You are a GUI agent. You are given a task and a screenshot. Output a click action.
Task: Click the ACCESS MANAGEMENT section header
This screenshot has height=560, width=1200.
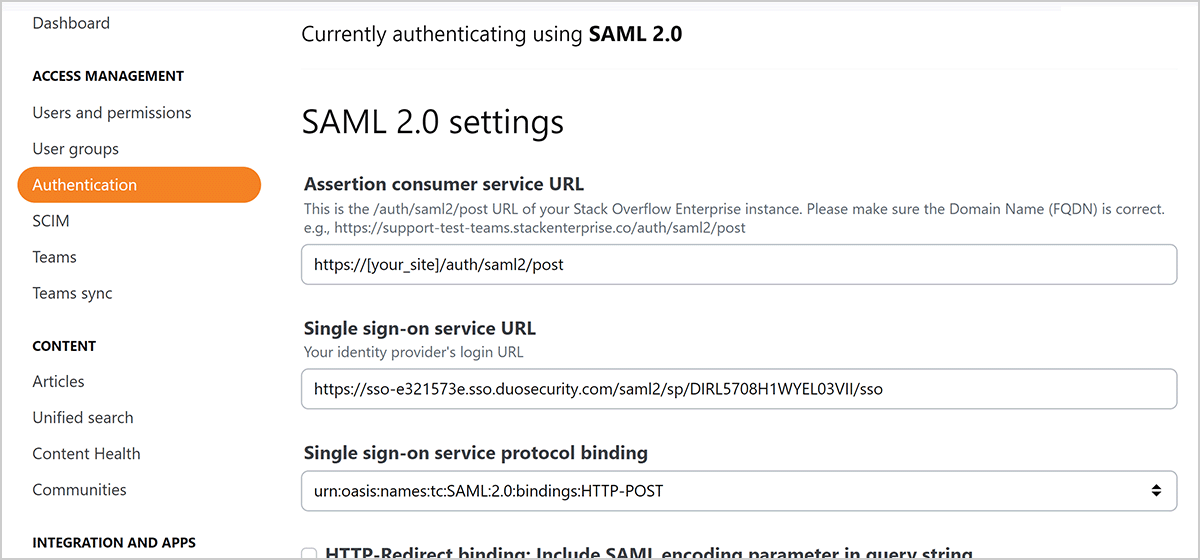click(108, 76)
